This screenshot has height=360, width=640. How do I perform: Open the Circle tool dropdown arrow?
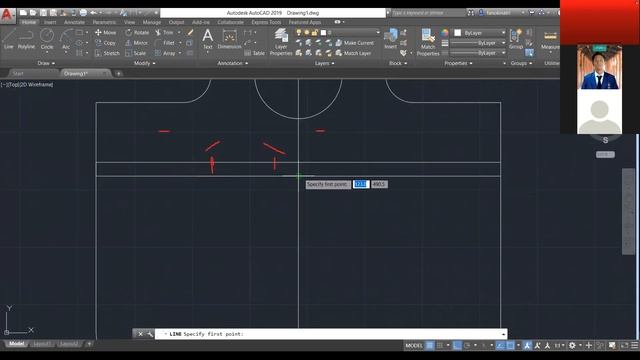pos(47,52)
